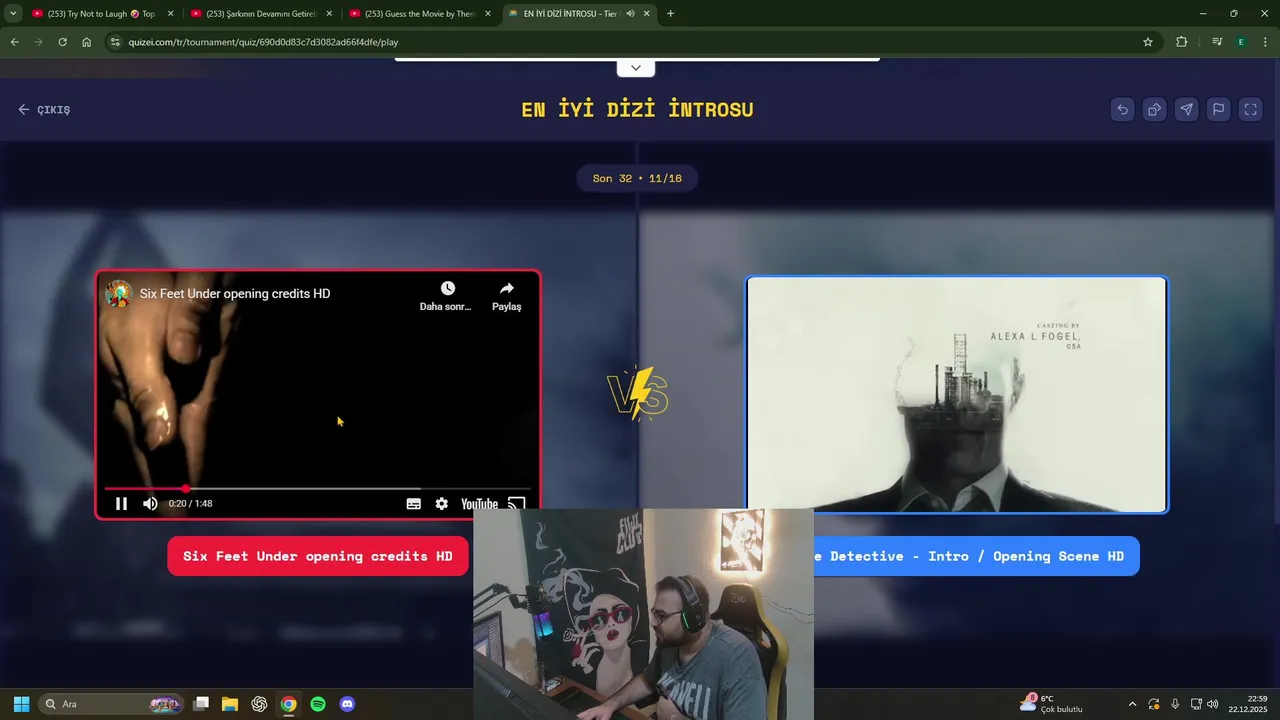This screenshot has width=1280, height=720.
Task: Switch to Şarkının Devamını Getireb tab
Action: (260, 14)
